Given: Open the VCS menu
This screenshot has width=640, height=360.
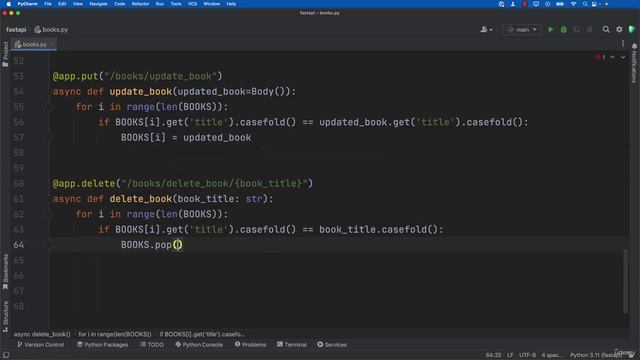Looking at the screenshot, I should pos(193,4).
